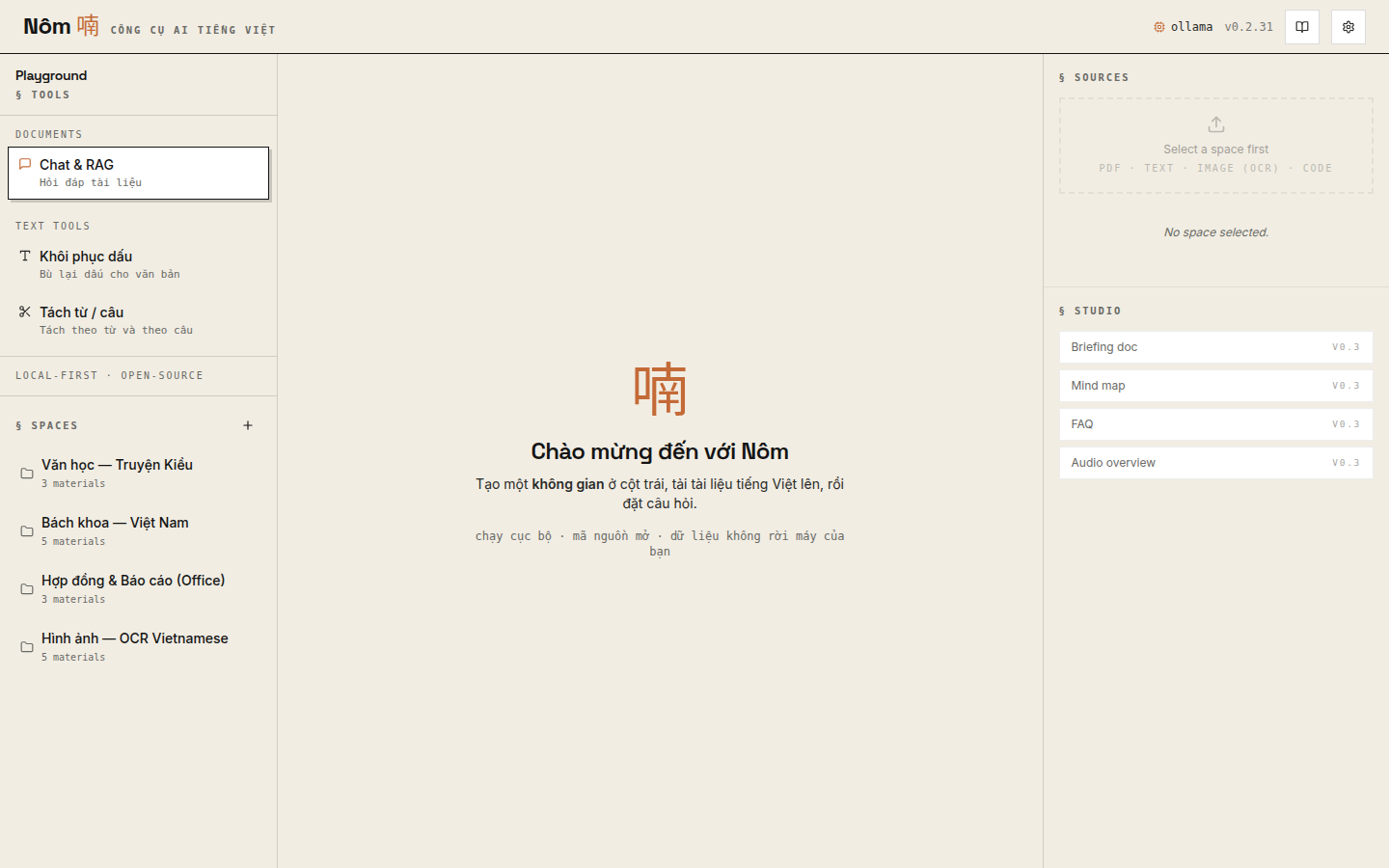The width and height of the screenshot is (1389, 868).
Task: Click the Khôi phục dấu text icon
Action: 25,256
